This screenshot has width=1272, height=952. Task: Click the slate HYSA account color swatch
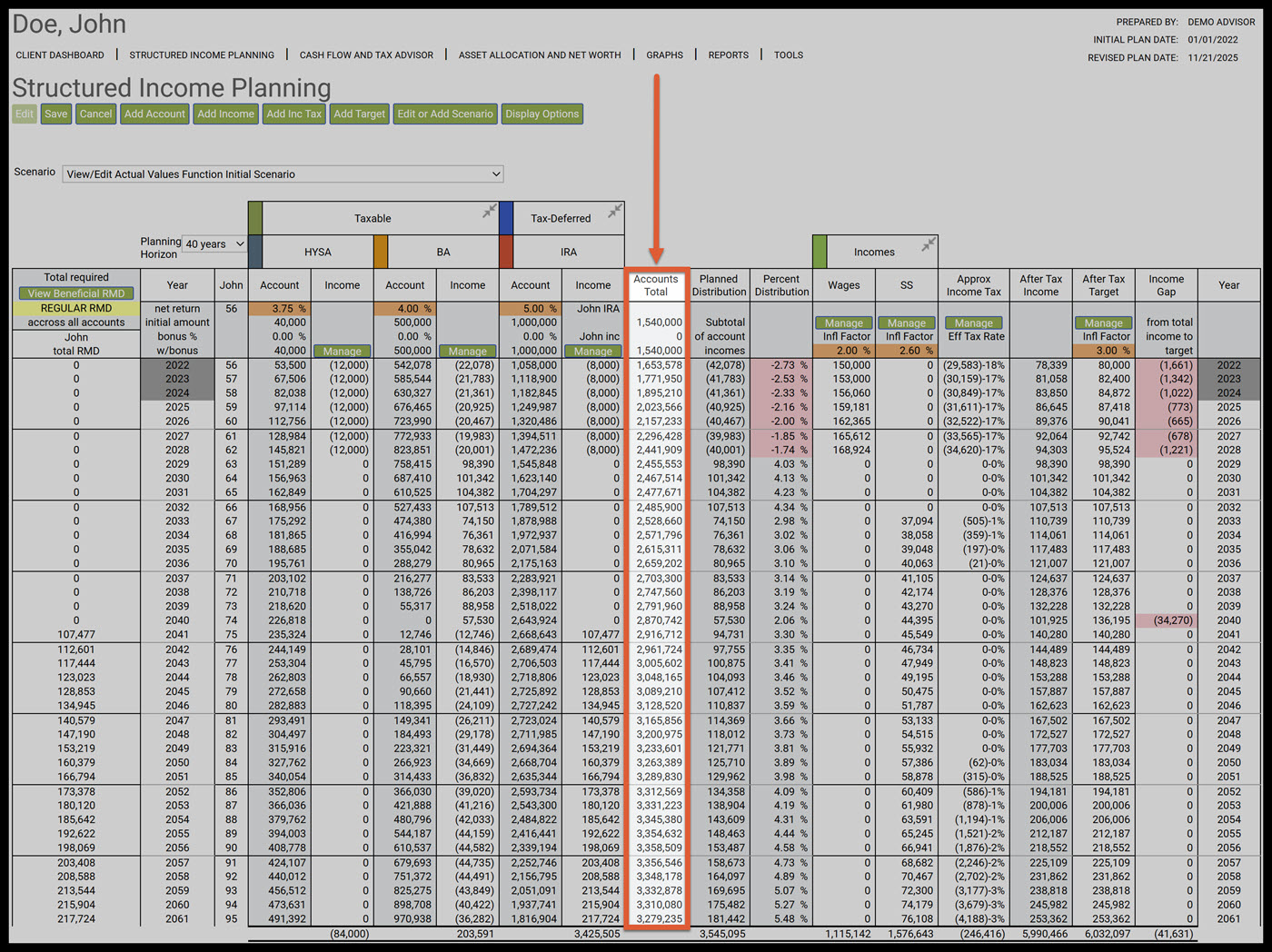(255, 252)
